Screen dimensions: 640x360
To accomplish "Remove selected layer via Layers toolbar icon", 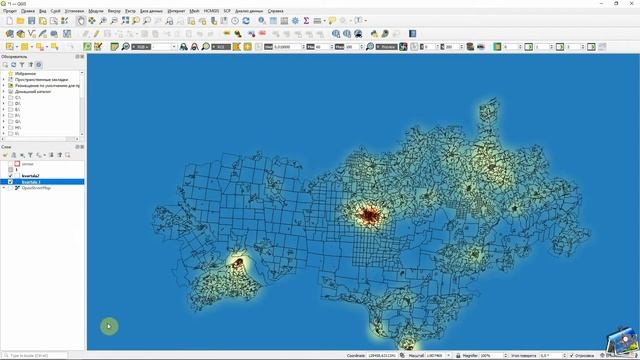I will click(68, 155).
